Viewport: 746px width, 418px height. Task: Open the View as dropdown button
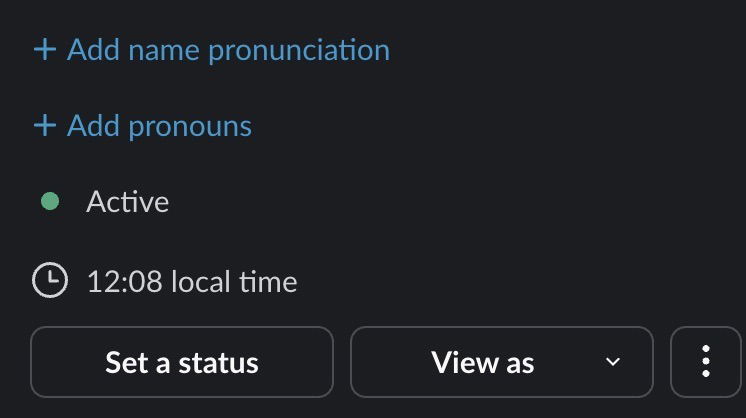point(501,362)
